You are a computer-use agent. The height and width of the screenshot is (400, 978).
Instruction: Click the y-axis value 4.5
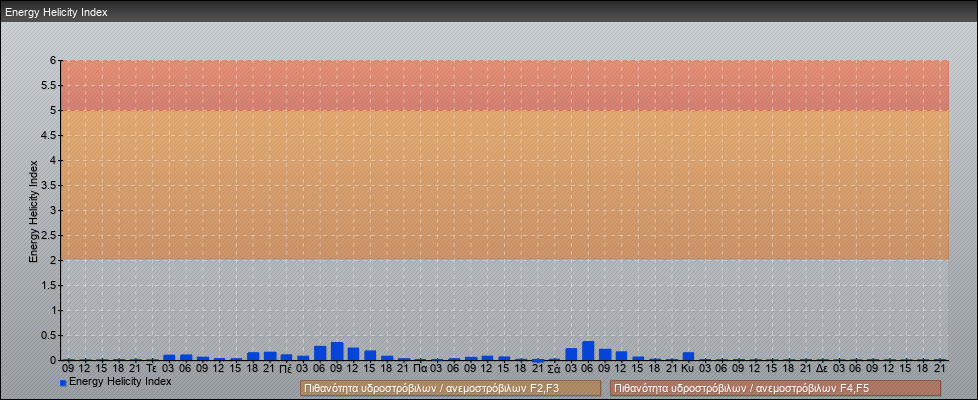tap(49, 135)
